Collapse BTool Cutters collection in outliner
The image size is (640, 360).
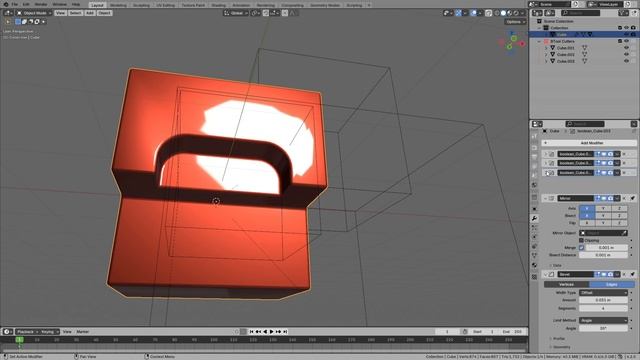tap(540, 41)
